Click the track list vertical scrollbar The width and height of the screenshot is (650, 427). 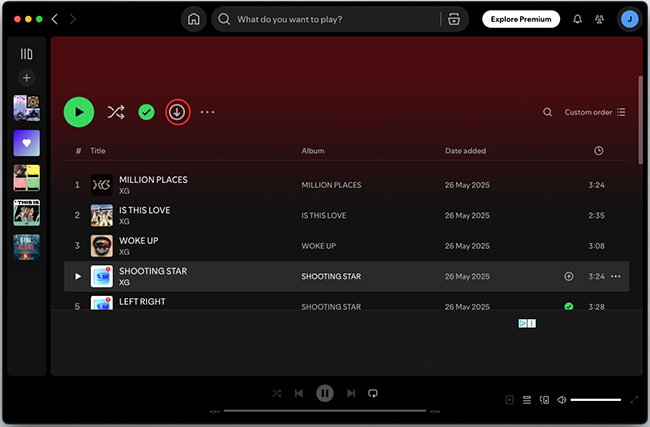coord(640,120)
